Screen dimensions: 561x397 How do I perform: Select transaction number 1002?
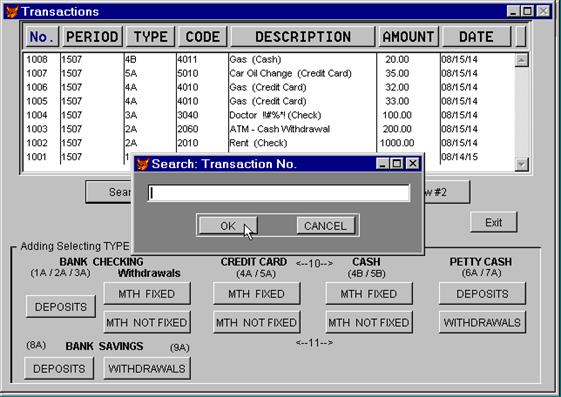coord(37,143)
